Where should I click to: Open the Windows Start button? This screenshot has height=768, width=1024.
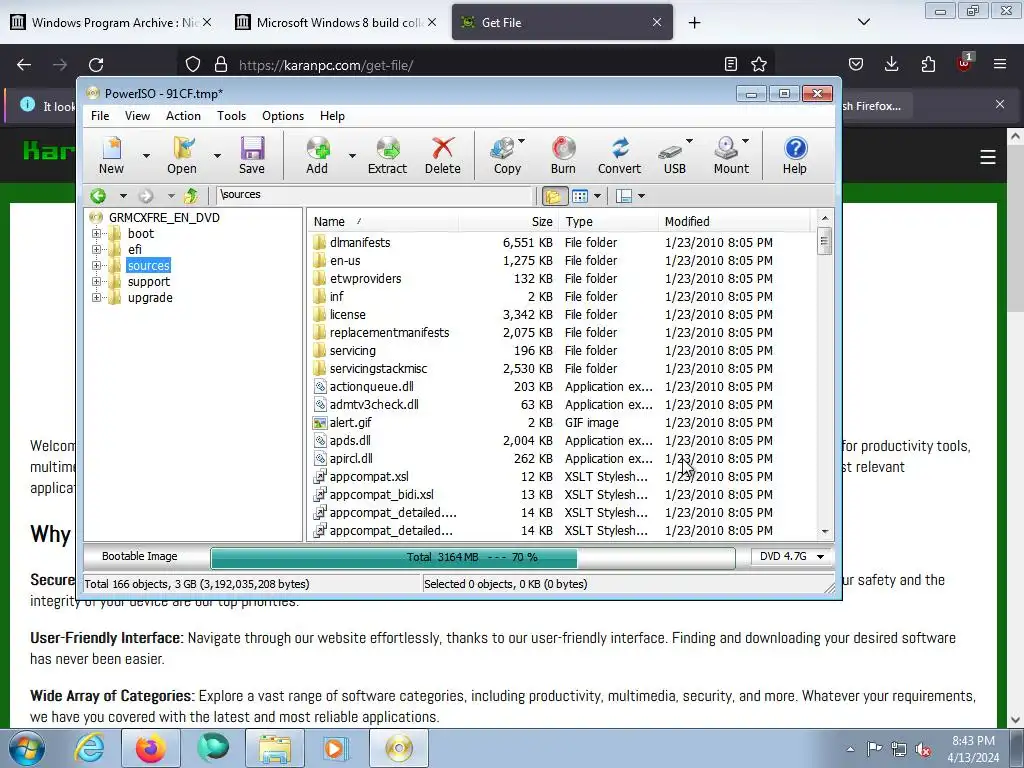[x=27, y=748]
